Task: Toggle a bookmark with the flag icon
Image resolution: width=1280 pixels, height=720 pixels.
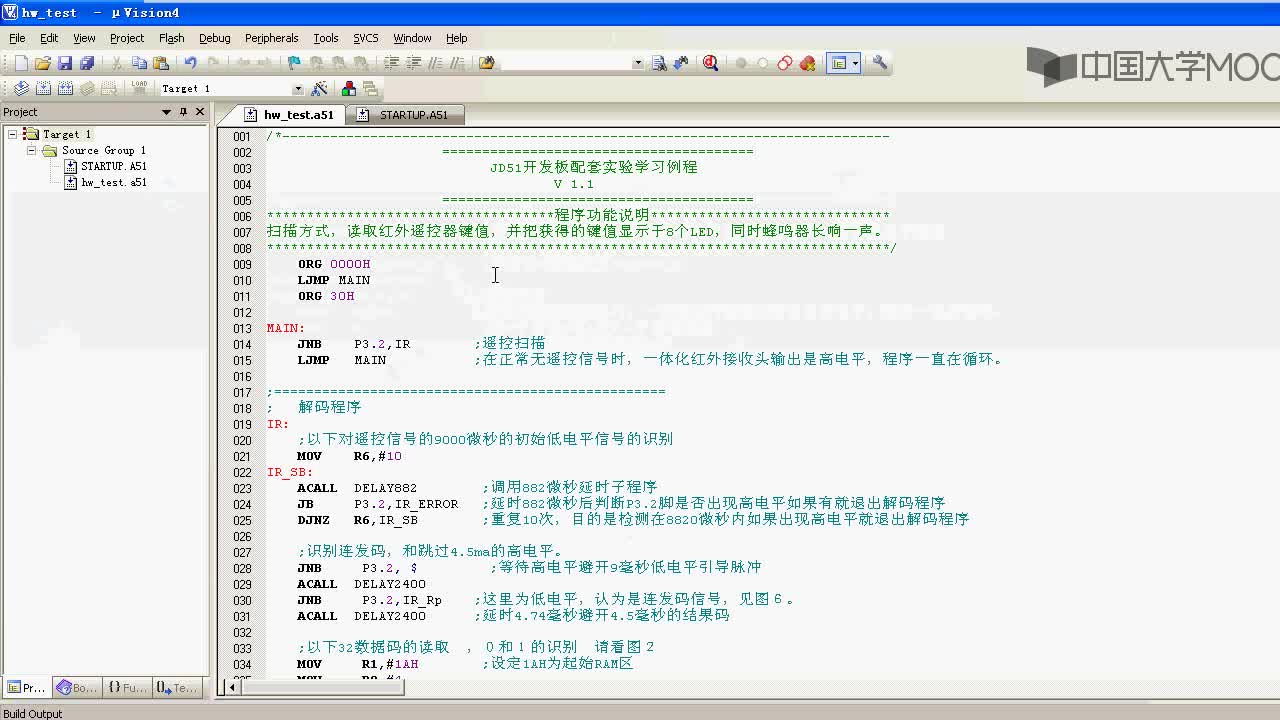Action: tap(294, 63)
